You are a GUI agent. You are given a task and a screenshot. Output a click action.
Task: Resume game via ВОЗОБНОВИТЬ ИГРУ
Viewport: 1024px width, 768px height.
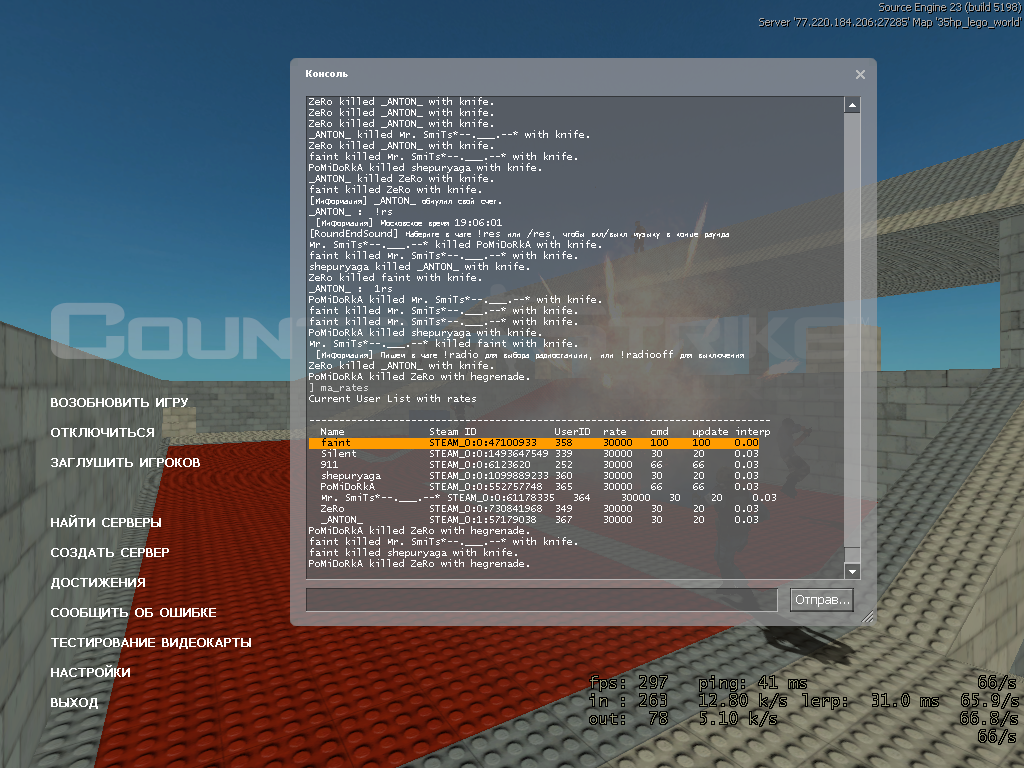point(120,402)
